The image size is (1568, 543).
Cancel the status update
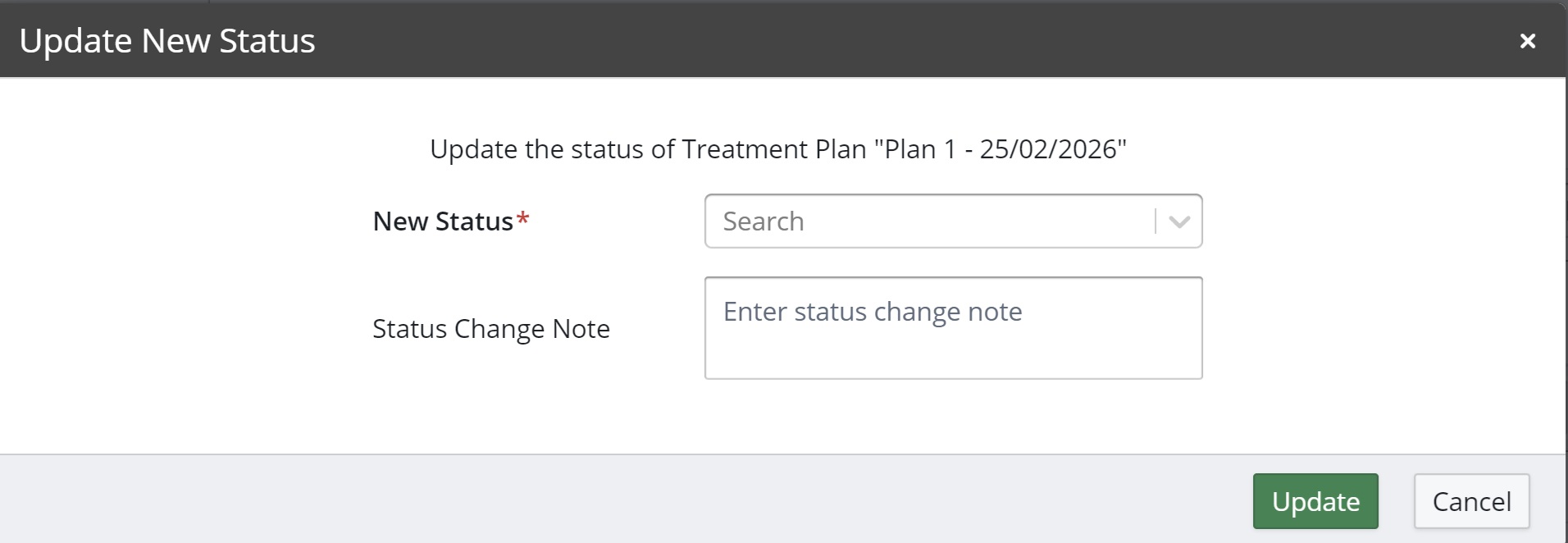1471,501
